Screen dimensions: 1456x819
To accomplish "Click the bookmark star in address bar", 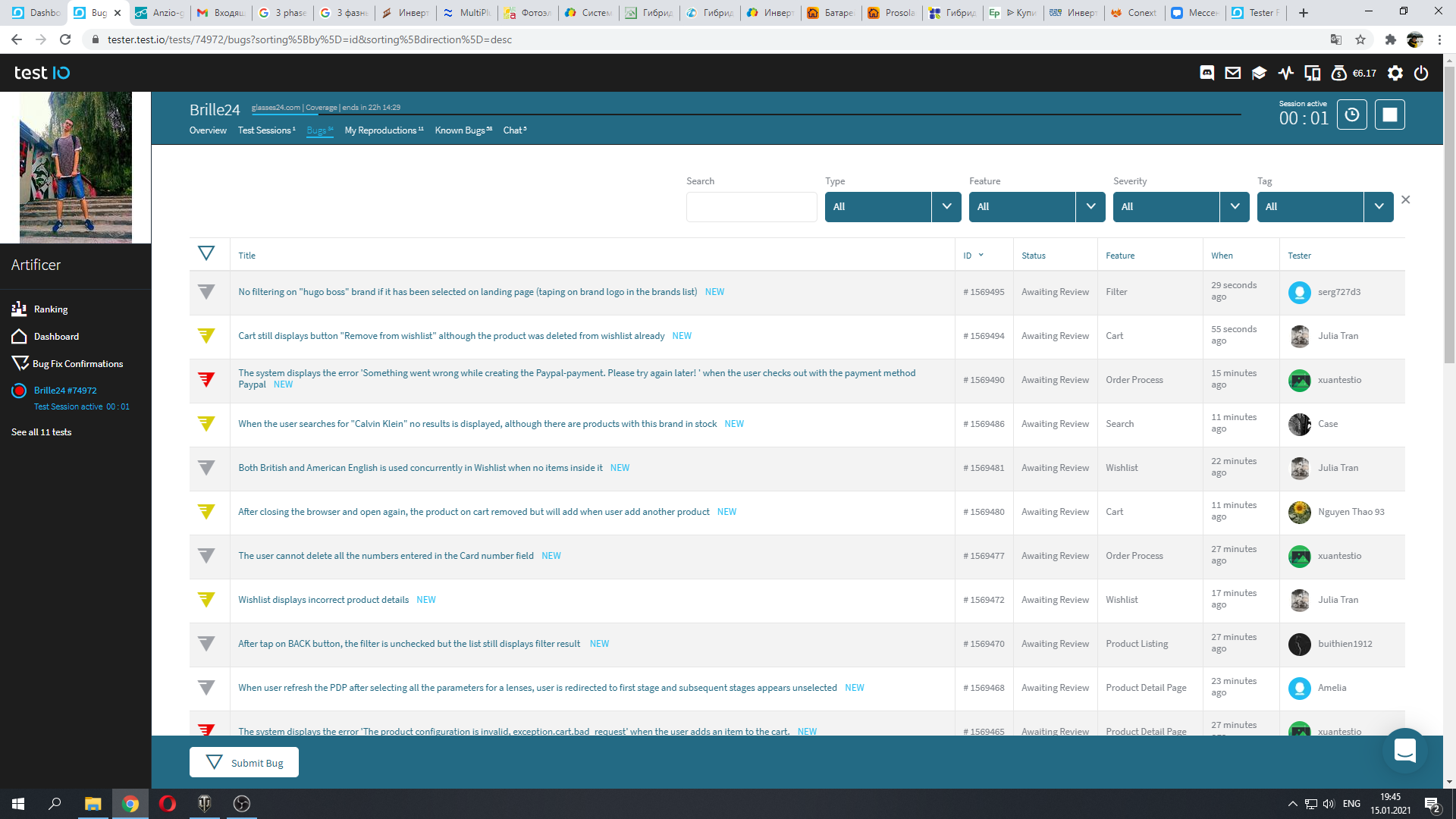I will (1360, 39).
